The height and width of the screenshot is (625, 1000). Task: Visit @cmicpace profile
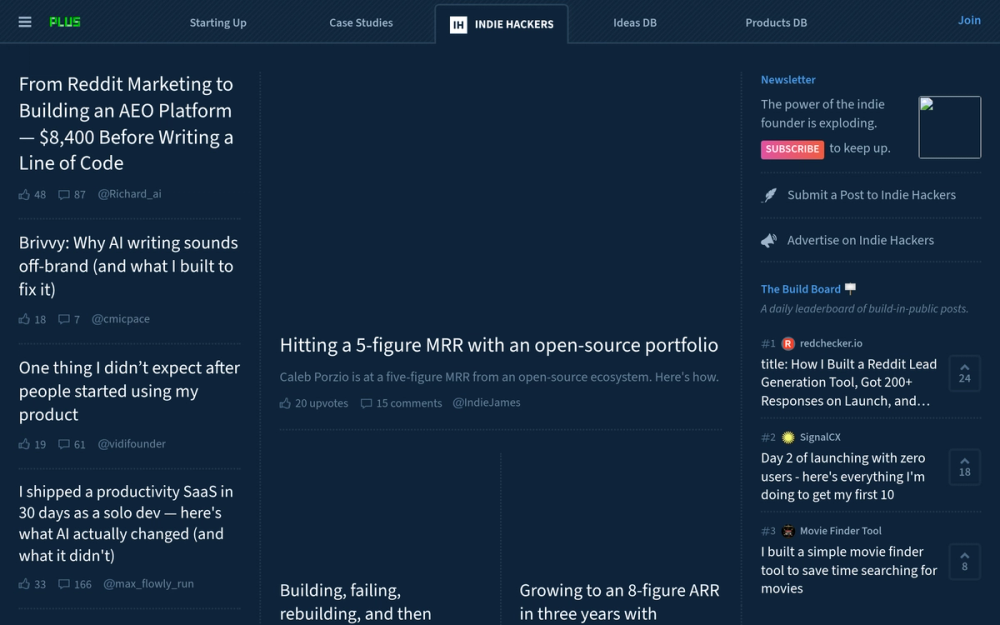[121, 319]
